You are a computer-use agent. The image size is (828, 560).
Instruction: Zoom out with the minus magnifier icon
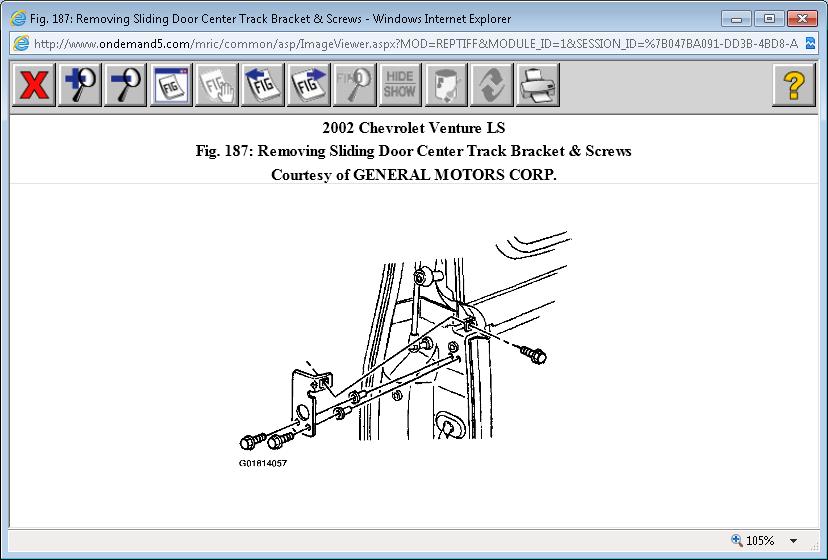click(x=125, y=85)
